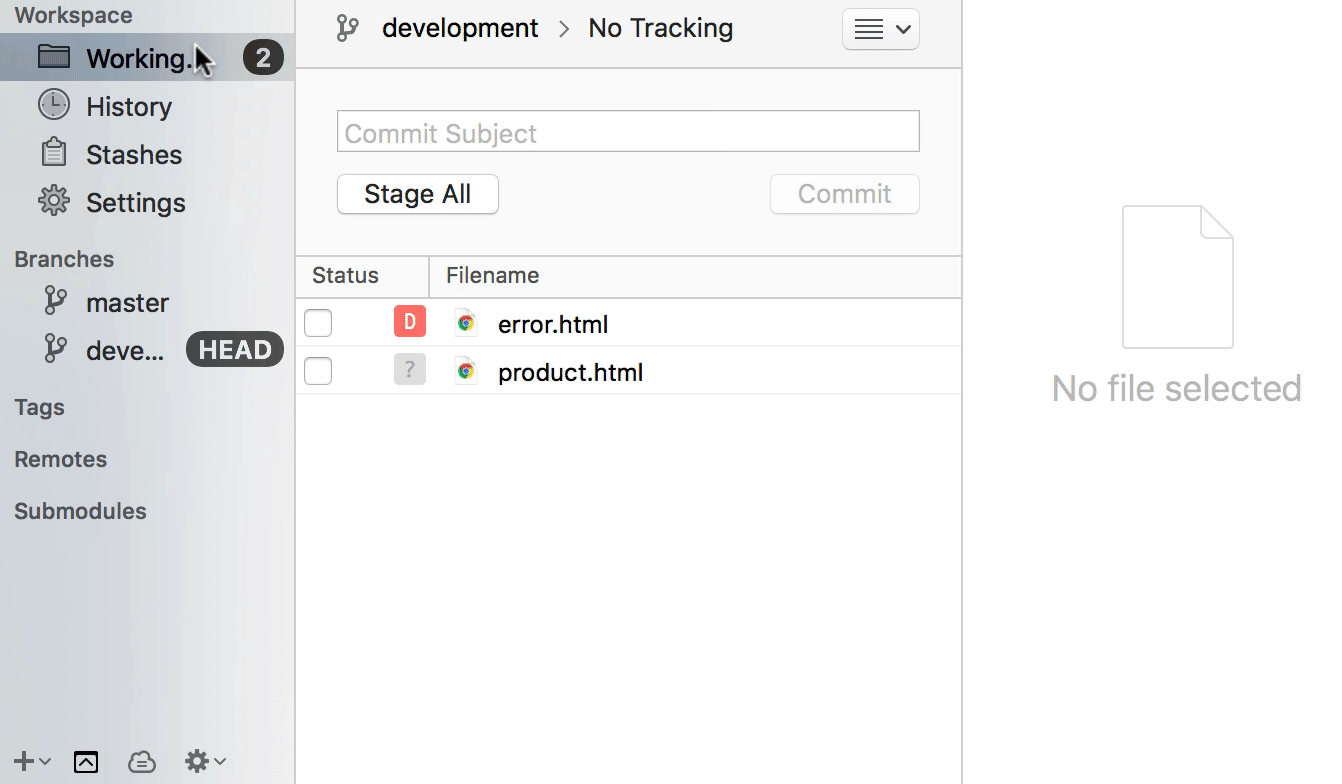
Task: Click the Status column header
Action: [345, 276]
